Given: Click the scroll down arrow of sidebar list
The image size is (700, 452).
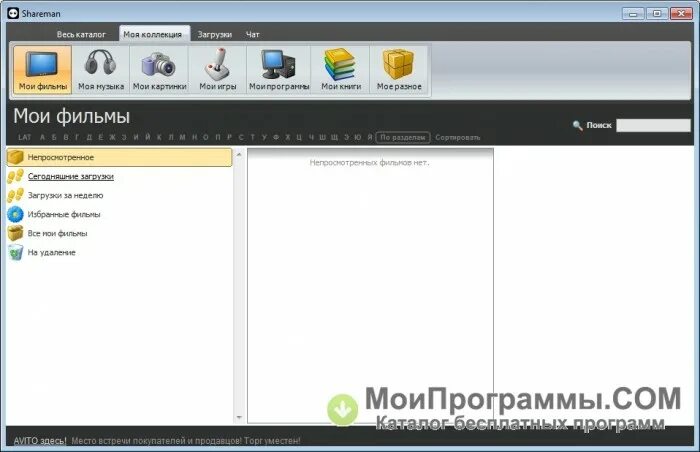Looking at the screenshot, I should [239, 417].
